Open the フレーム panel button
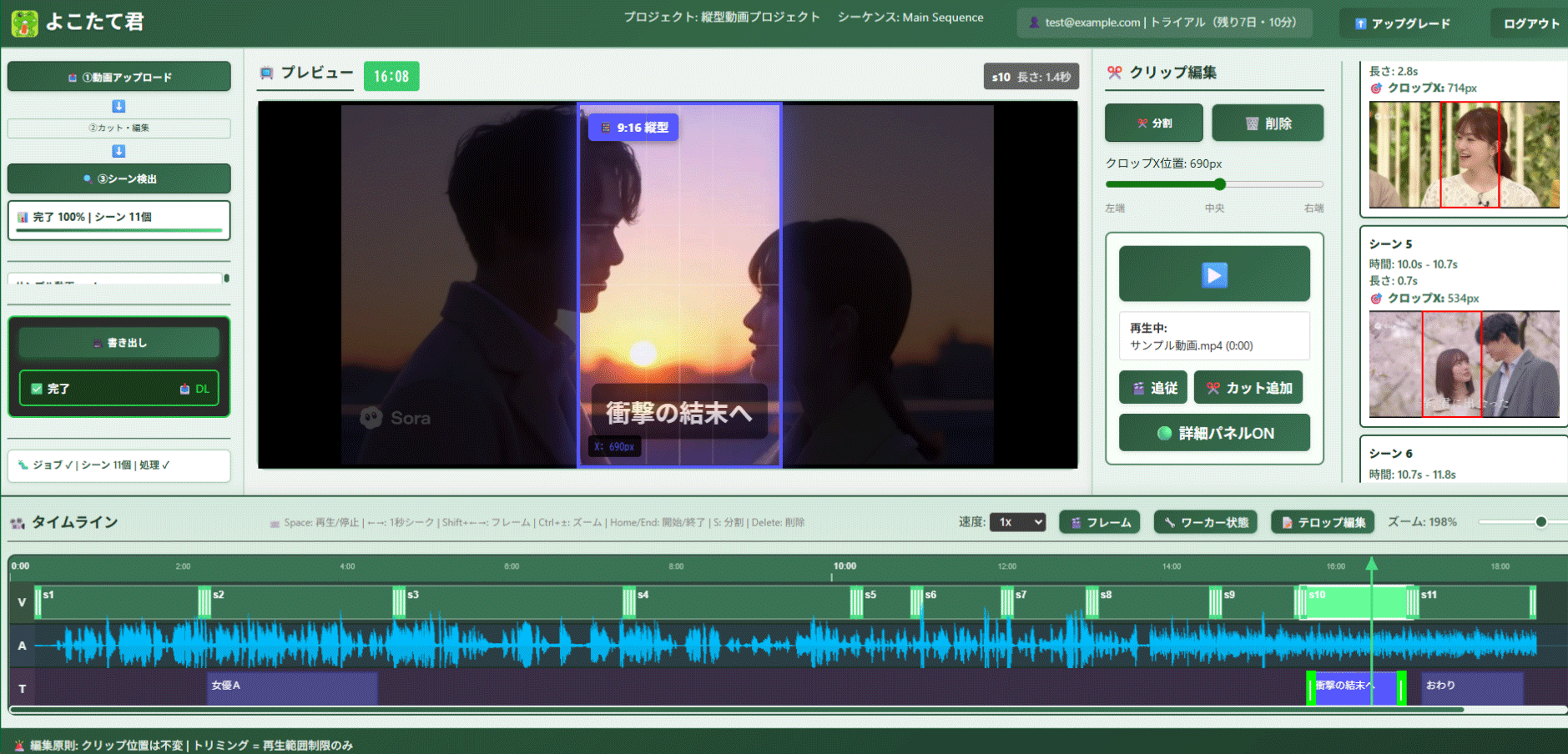1568x754 pixels. (x=1099, y=523)
